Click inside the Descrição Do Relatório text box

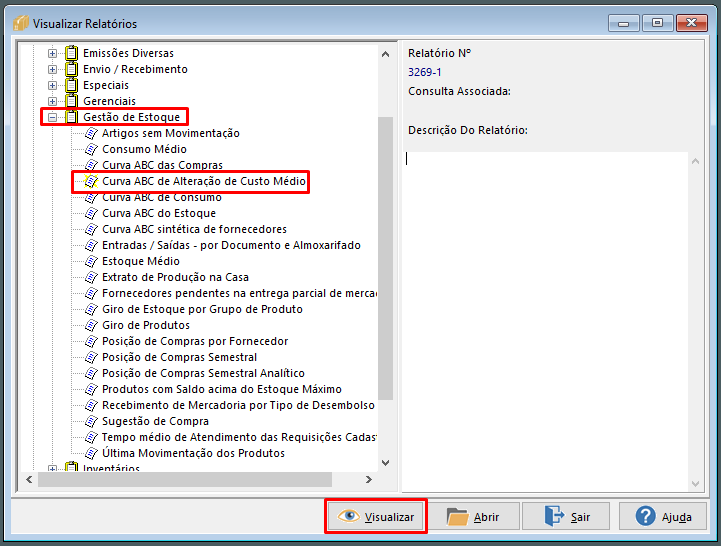coord(546,321)
